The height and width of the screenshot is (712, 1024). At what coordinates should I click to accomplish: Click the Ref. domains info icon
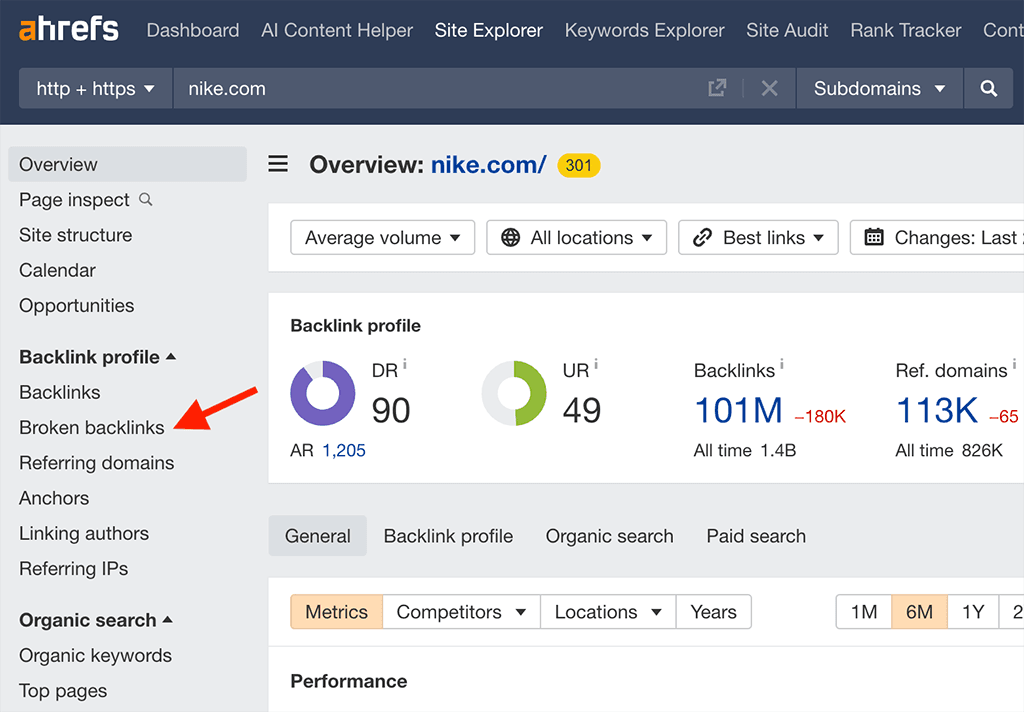coord(1014,363)
